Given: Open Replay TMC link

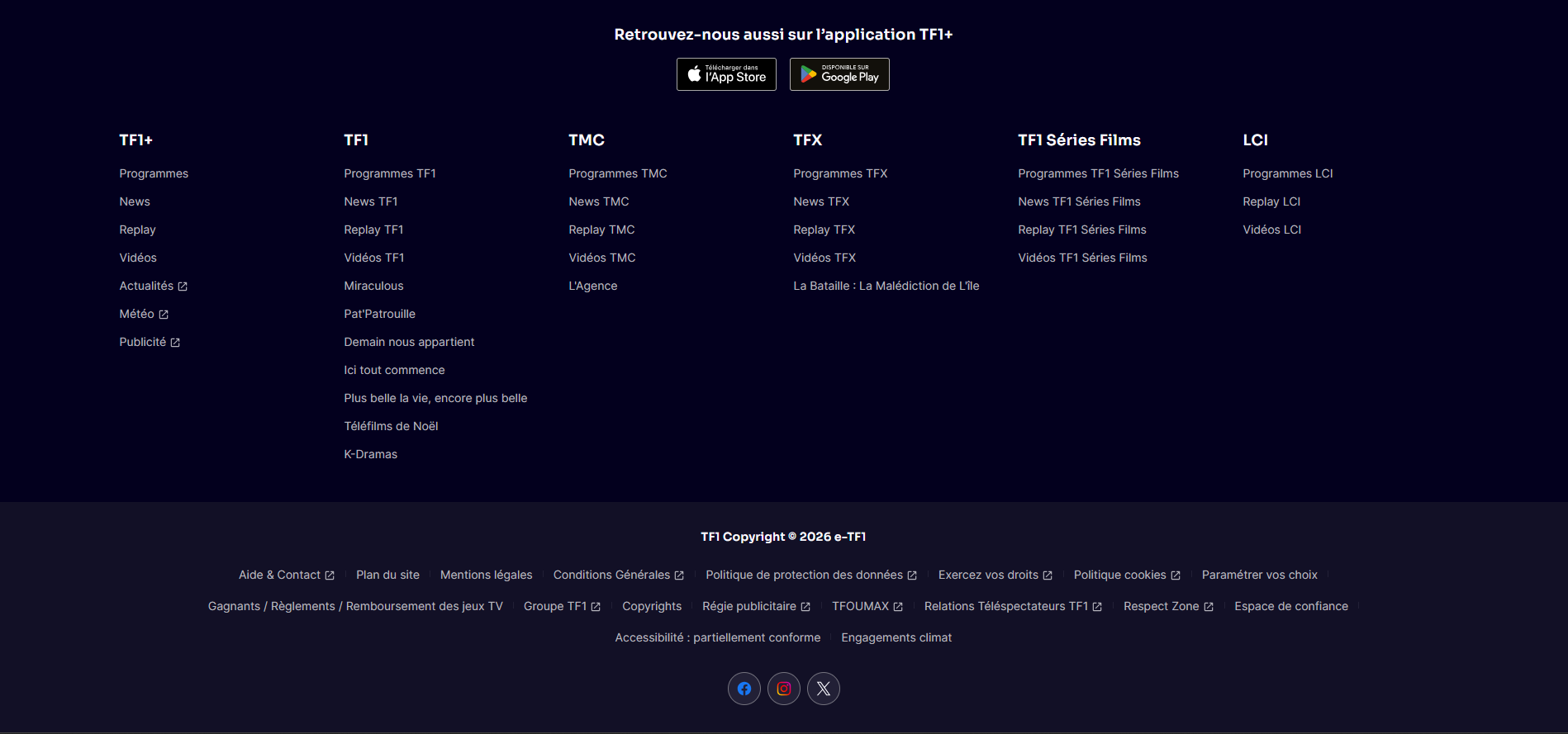Looking at the screenshot, I should pyautogui.click(x=601, y=230).
